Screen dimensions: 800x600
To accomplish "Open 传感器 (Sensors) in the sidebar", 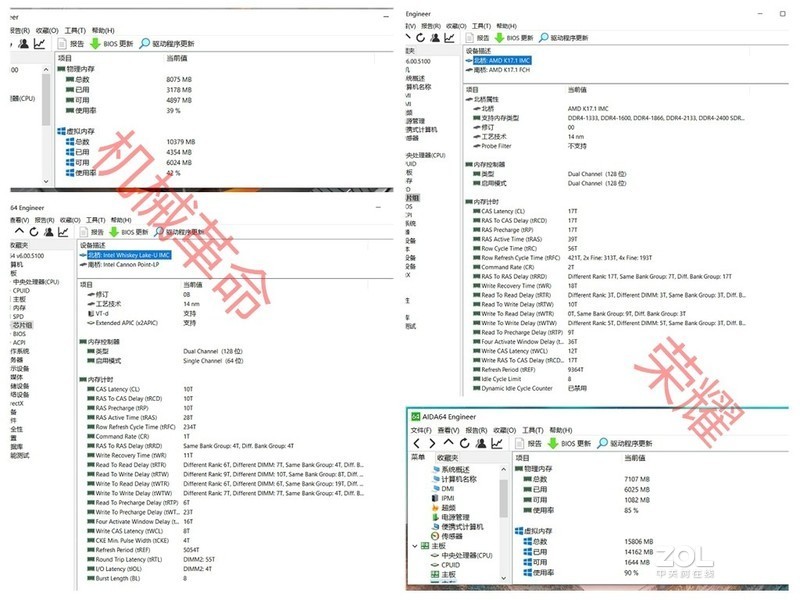I will pyautogui.click(x=451, y=535).
